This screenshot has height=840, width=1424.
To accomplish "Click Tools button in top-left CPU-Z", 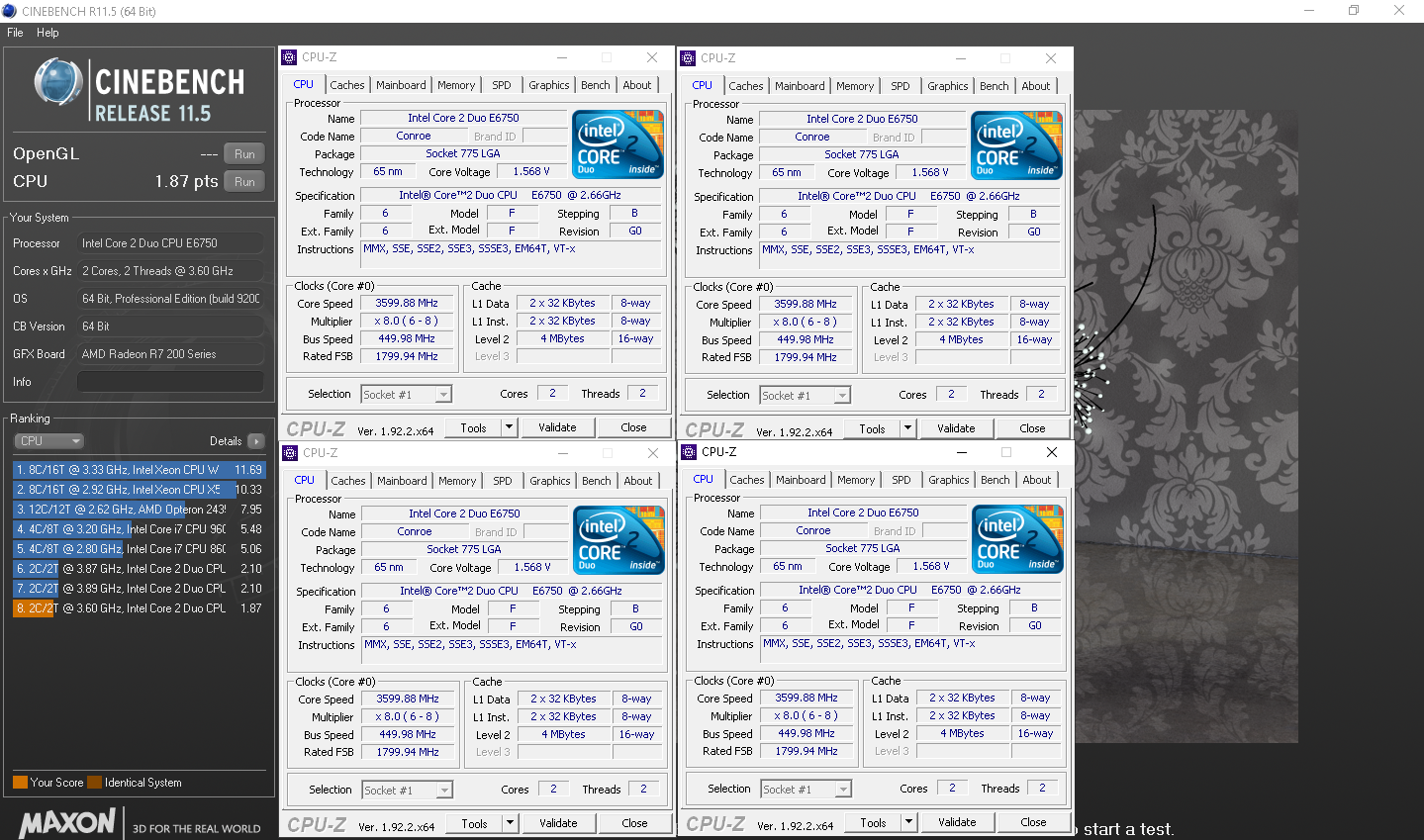I will pos(473,427).
